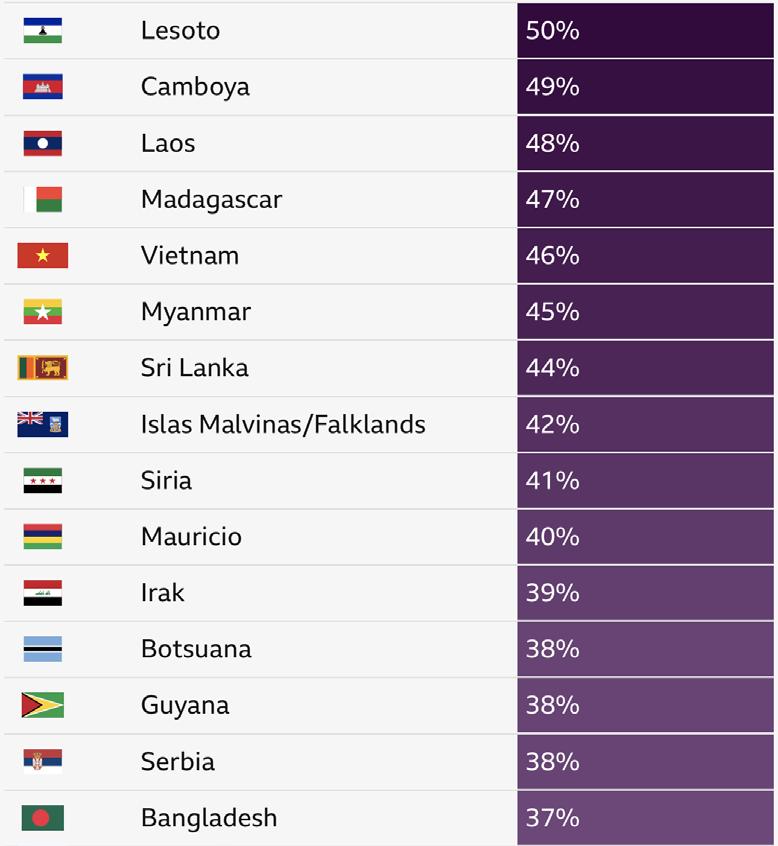Viewport: 778px width, 846px height.
Task: Click the Guyana flag icon
Action: [42, 705]
